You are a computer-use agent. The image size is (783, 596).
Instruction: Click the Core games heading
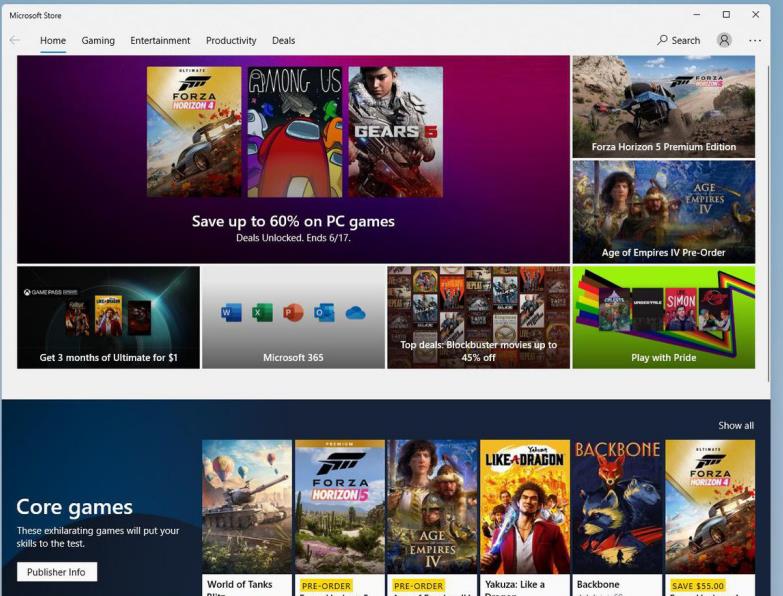pyautogui.click(x=74, y=507)
